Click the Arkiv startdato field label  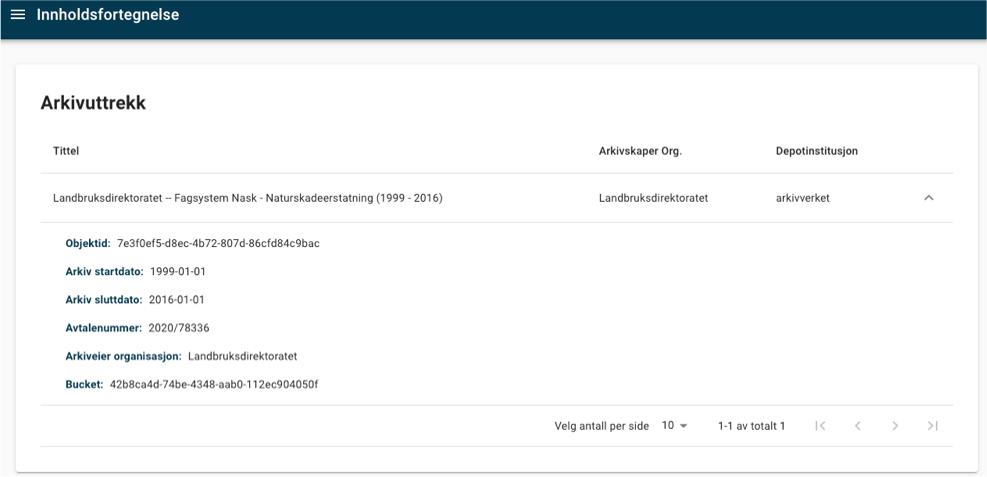104,272
